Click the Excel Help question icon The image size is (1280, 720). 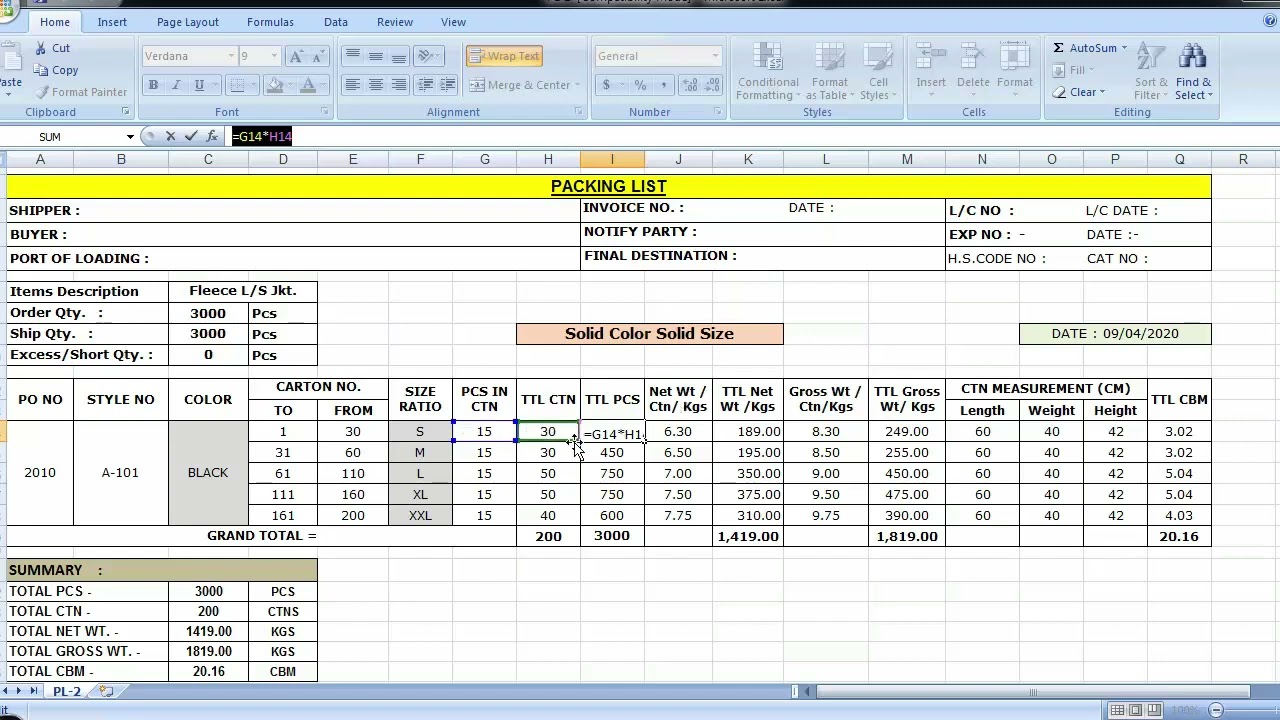click(x=1271, y=21)
